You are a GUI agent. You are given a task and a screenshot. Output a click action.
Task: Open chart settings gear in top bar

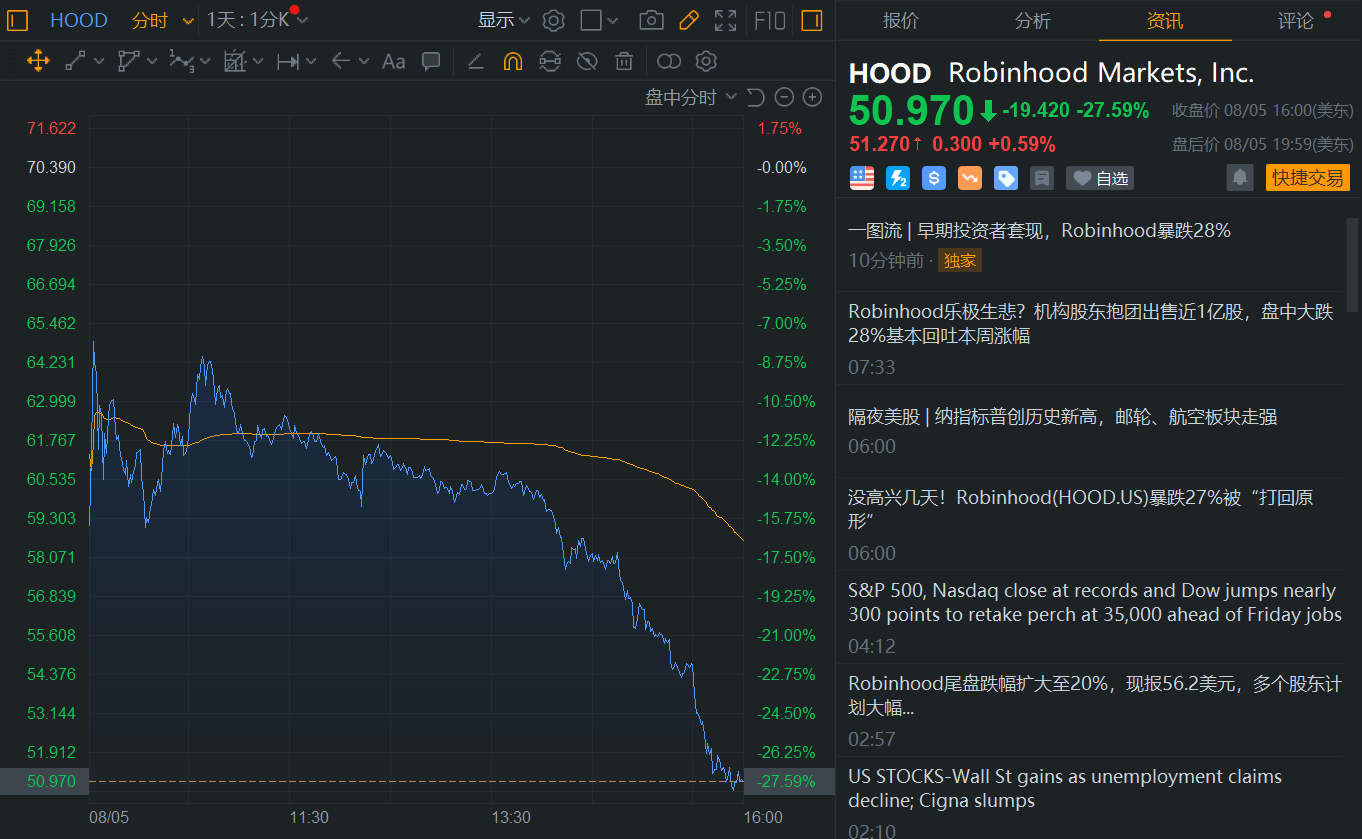tap(553, 20)
